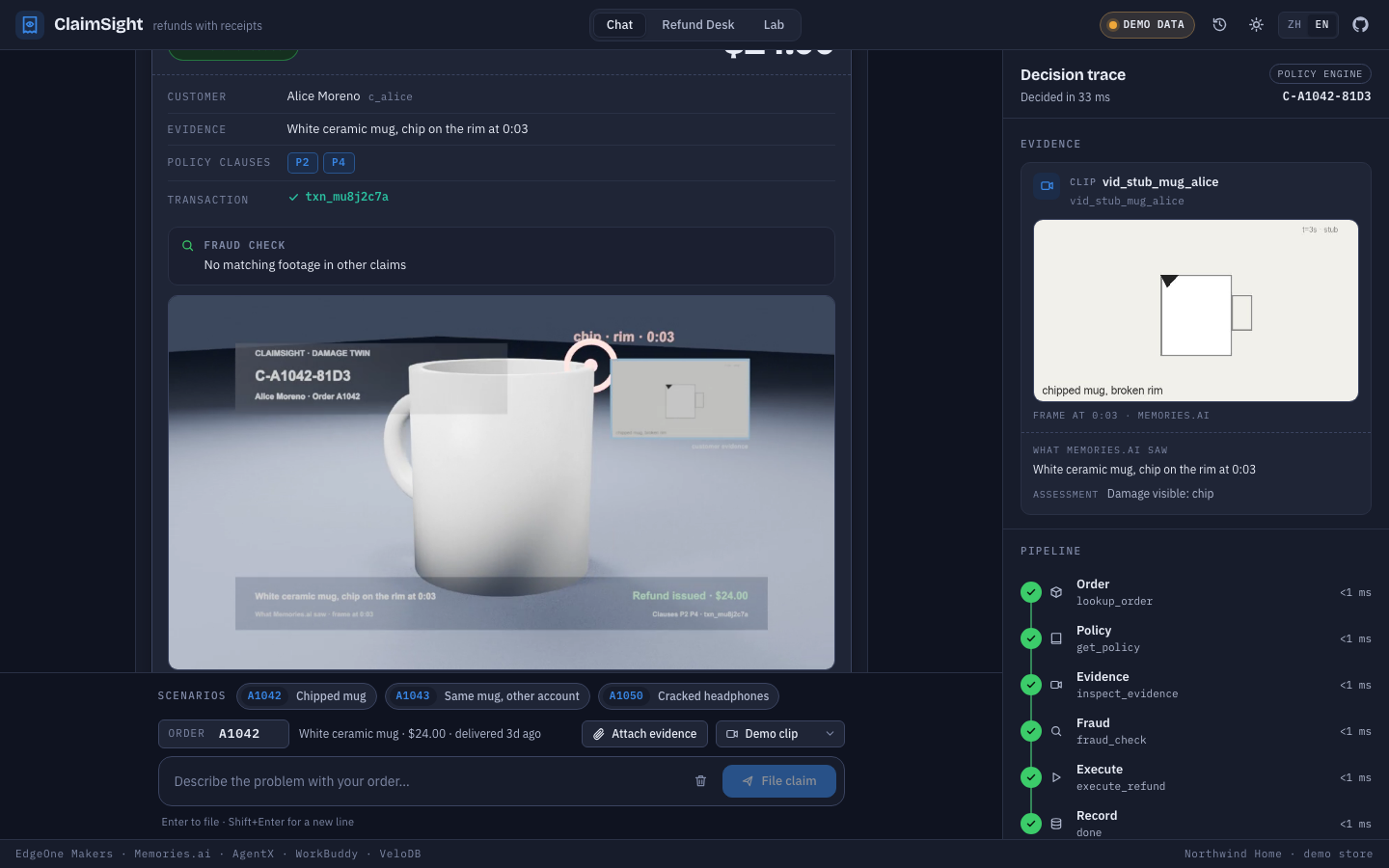Open the GitHub repository icon

[1360, 25]
